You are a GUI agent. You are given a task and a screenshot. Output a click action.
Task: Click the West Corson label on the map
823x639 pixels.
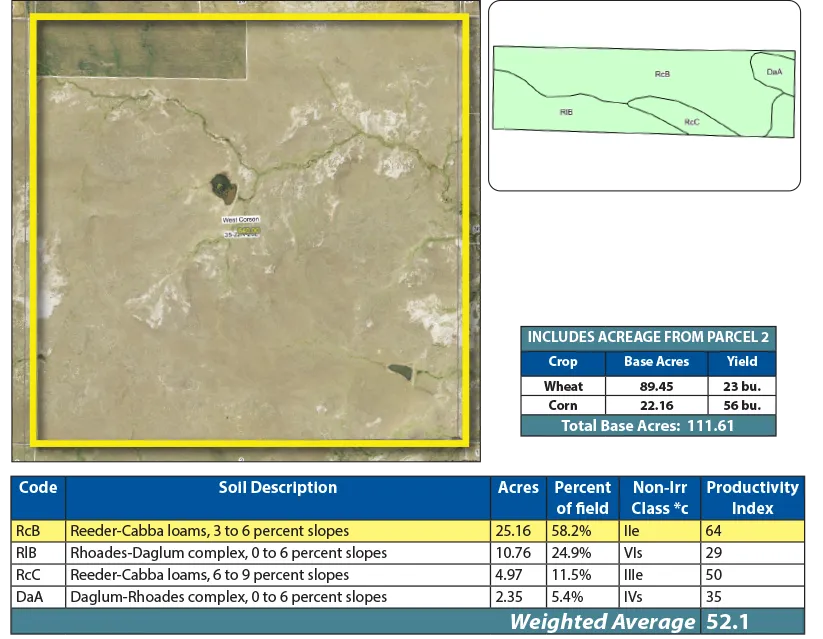(x=240, y=219)
